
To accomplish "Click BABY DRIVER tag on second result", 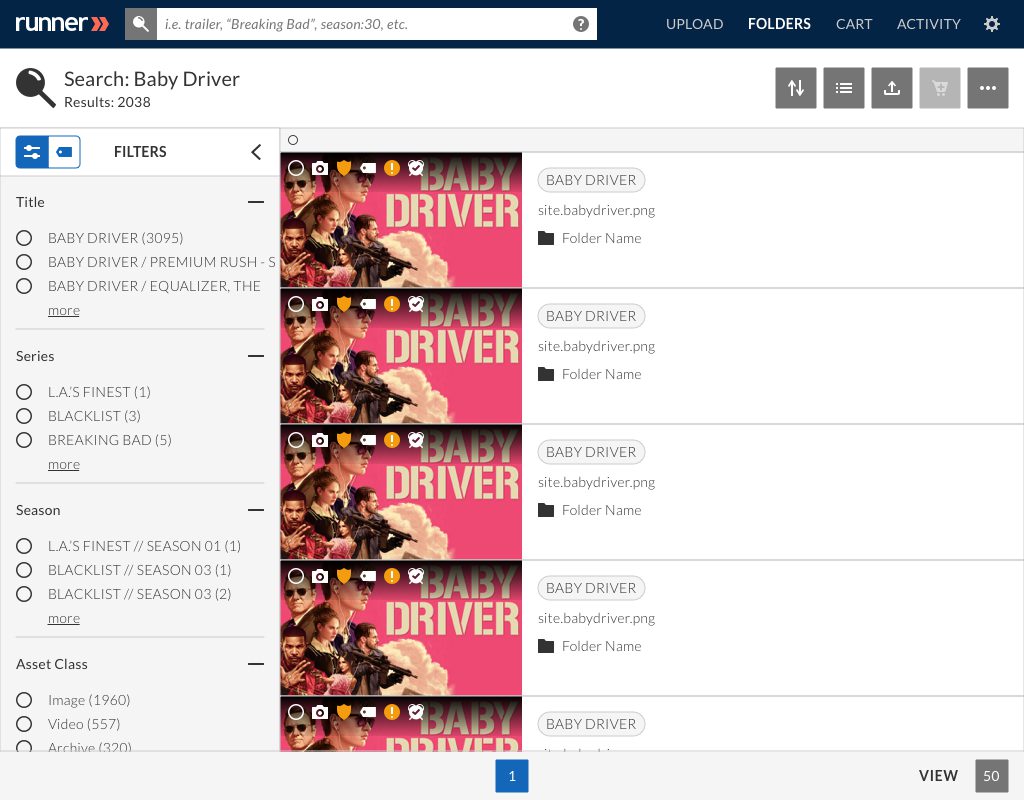I will click(x=591, y=316).
